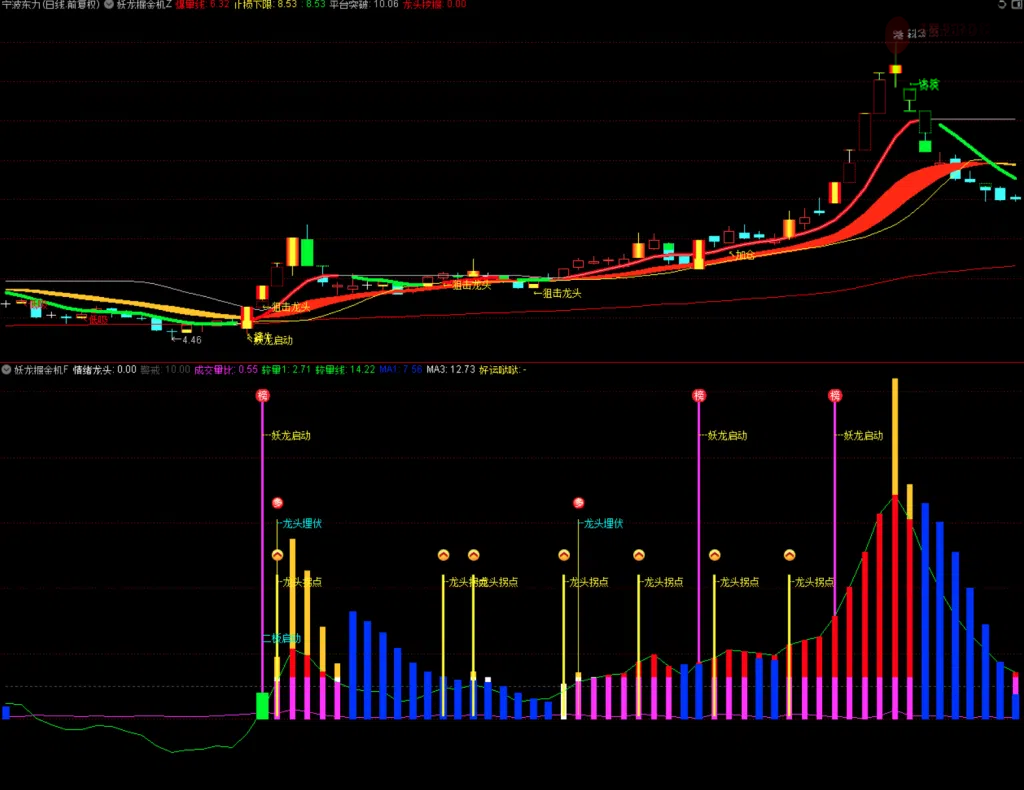Click the 转量1: 2.71 value
The height and width of the screenshot is (790, 1024).
pos(286,370)
